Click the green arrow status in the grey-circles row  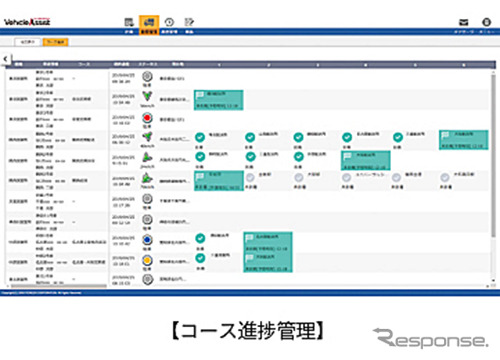pos(147,178)
